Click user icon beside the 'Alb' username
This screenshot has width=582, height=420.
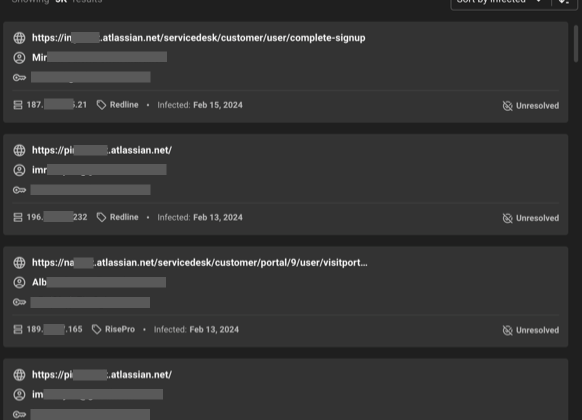[x=19, y=282]
